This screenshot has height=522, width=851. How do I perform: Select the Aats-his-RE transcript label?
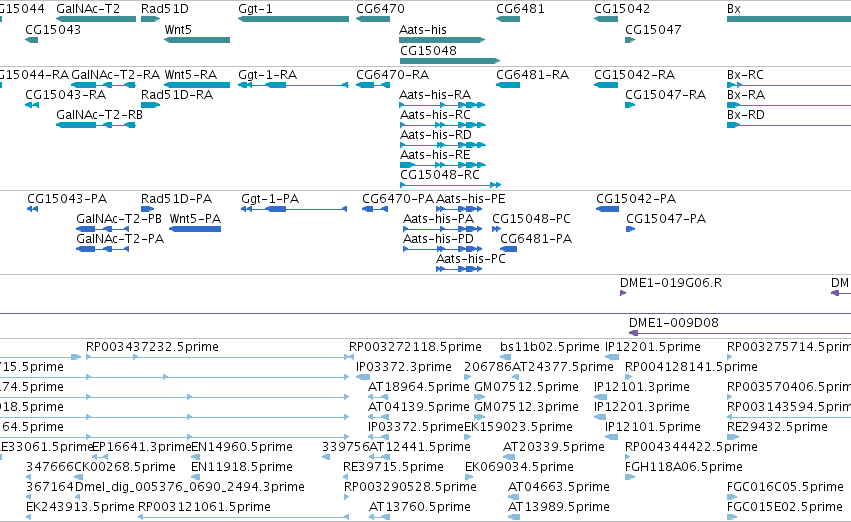point(435,155)
